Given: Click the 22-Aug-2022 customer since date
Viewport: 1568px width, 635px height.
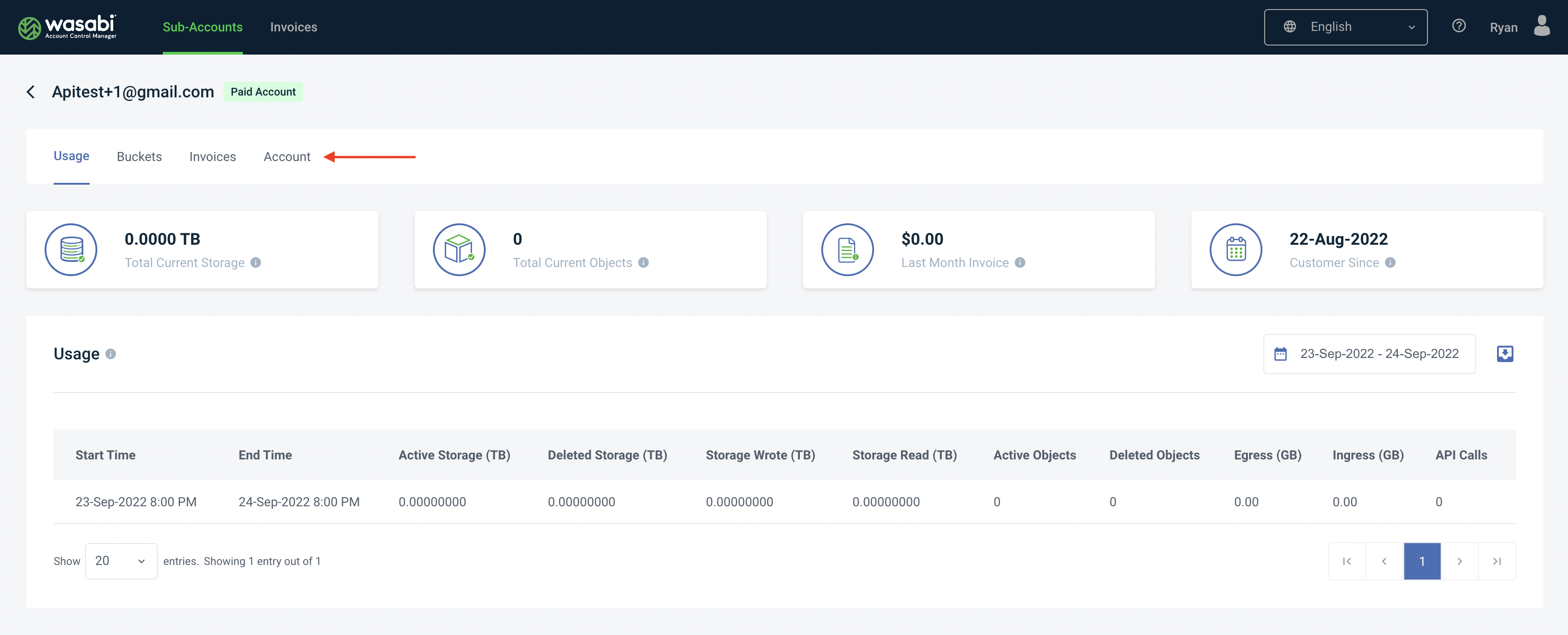Looking at the screenshot, I should tap(1338, 239).
